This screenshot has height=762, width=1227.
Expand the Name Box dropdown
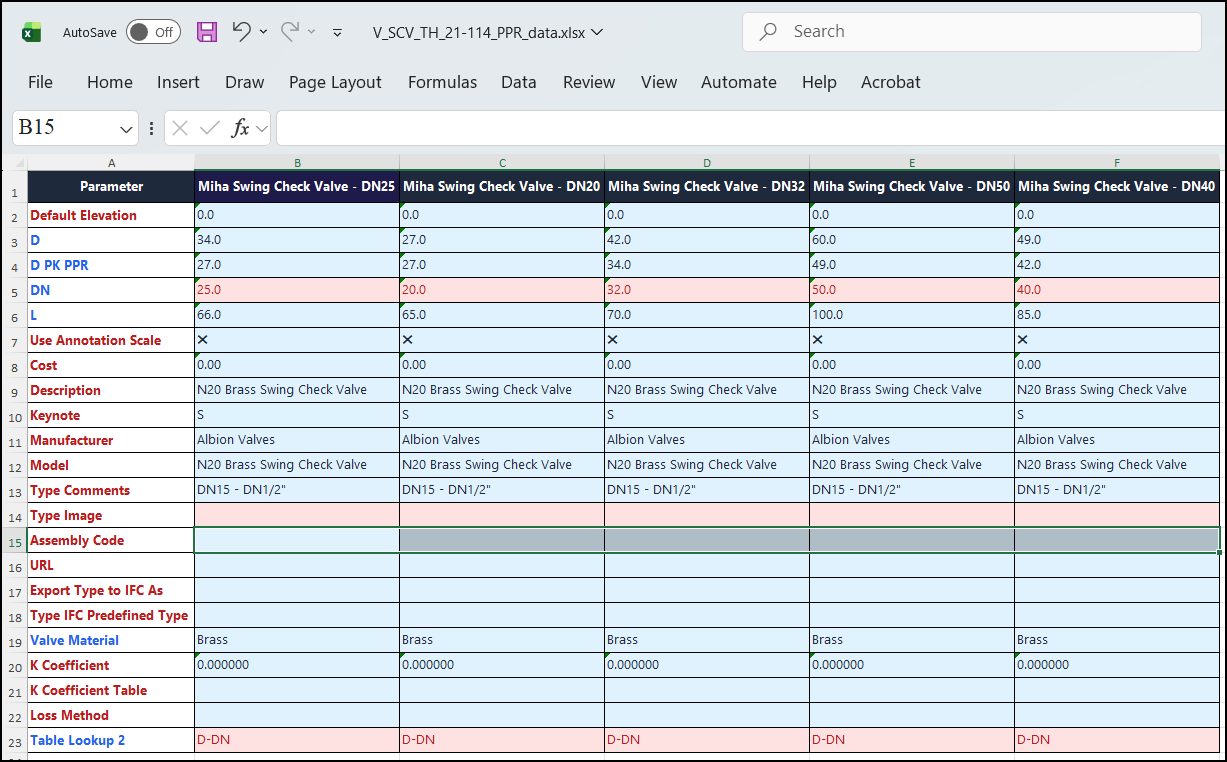pyautogui.click(x=127, y=128)
